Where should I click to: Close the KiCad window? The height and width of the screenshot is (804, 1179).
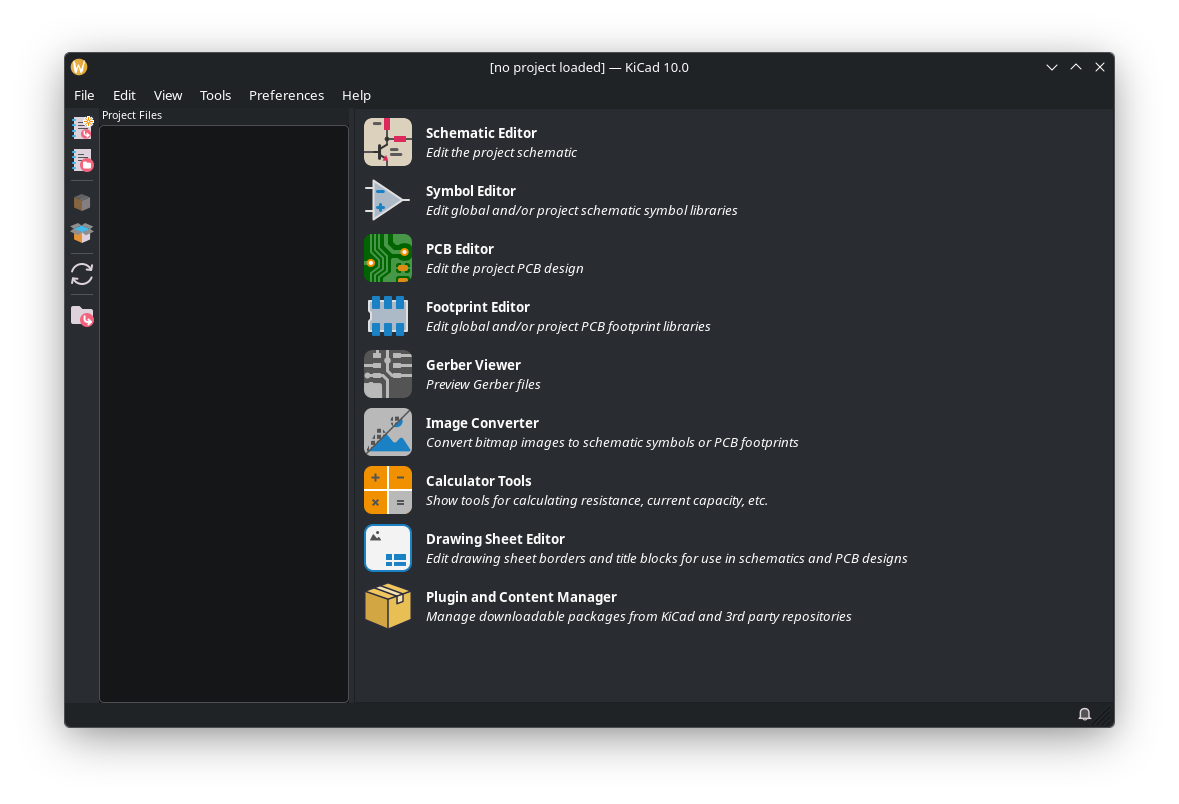coord(1100,67)
